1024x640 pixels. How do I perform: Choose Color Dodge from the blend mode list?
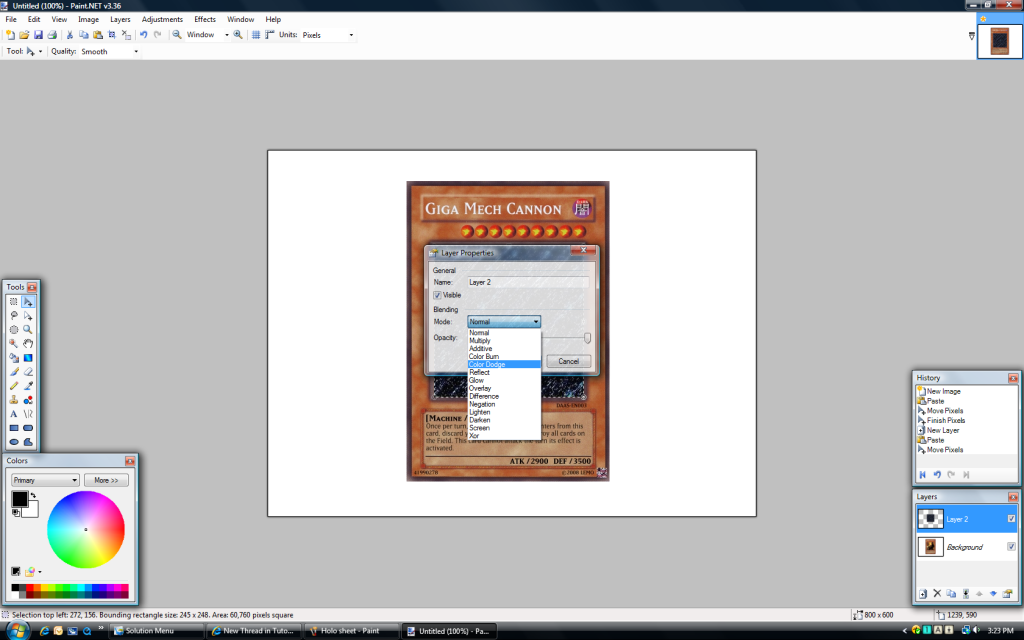(x=488, y=364)
